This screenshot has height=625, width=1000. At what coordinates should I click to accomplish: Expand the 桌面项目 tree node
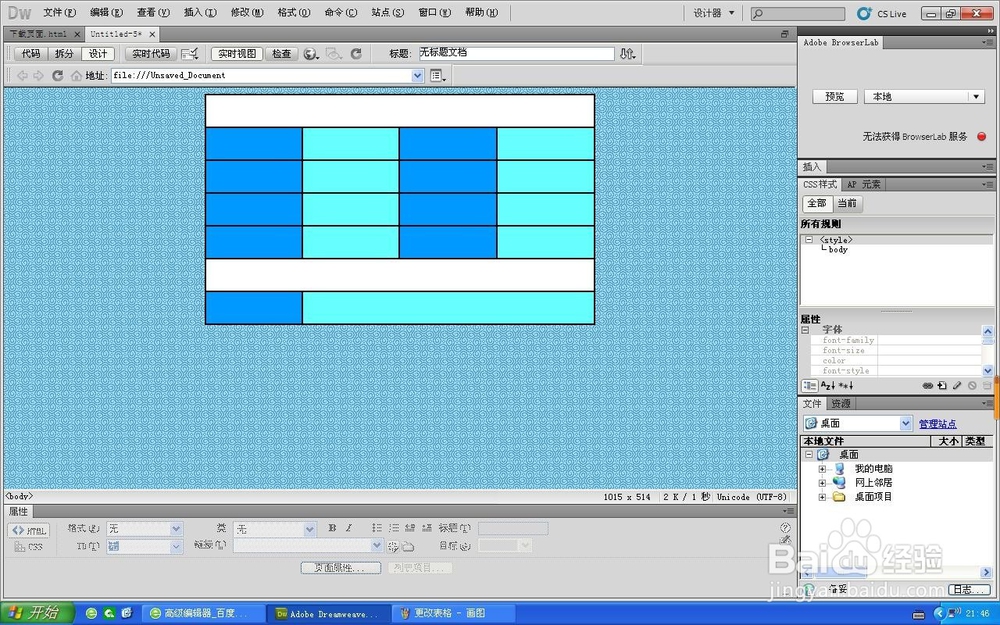822,497
